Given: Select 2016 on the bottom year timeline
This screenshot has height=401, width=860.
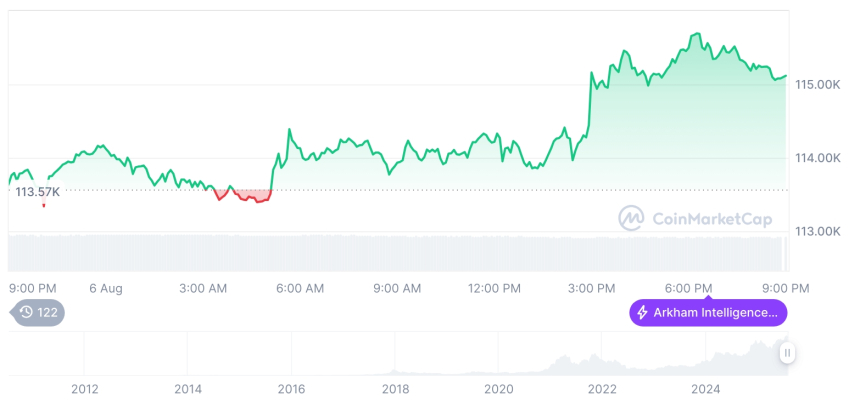Looking at the screenshot, I should (x=291, y=388).
